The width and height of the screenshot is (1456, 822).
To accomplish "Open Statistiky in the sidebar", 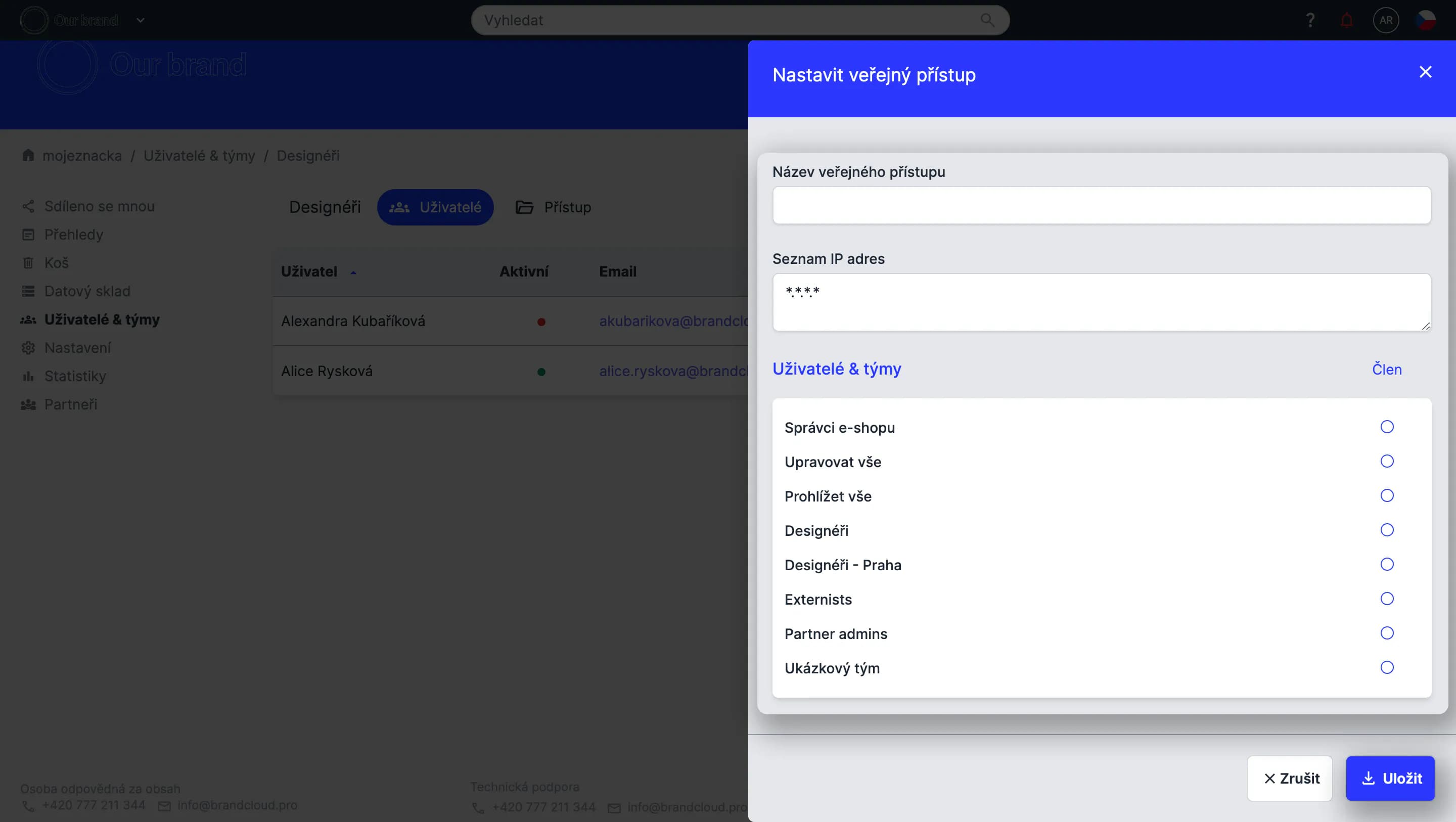I will click(x=75, y=376).
